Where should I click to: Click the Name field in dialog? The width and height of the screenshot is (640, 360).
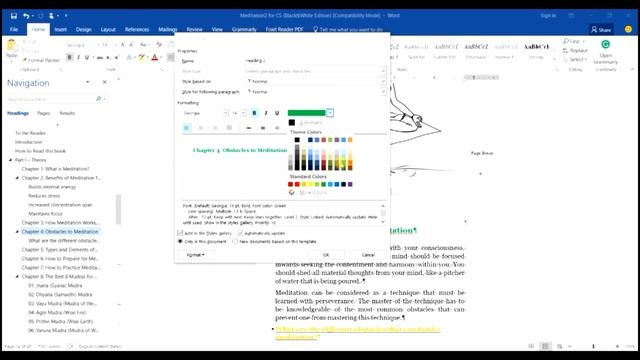[315, 61]
